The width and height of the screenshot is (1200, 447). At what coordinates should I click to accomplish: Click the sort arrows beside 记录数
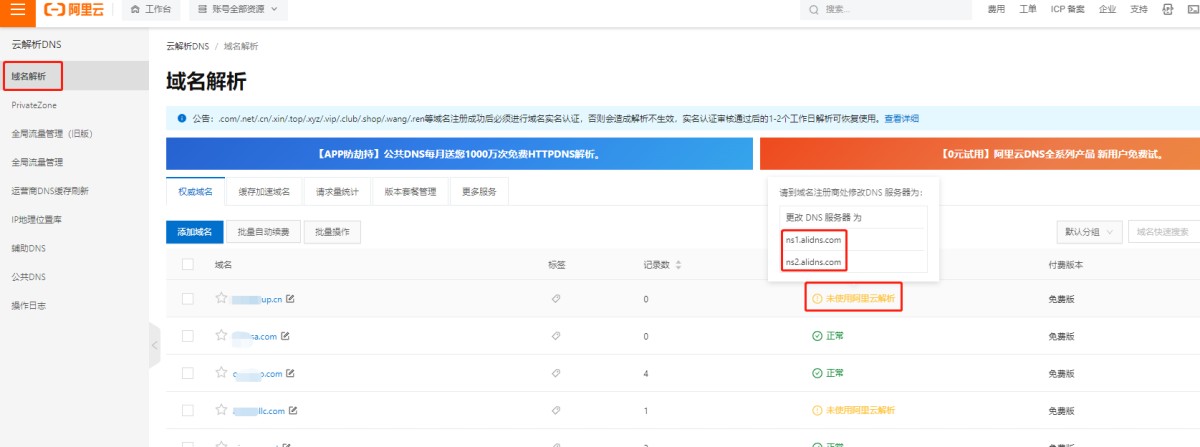[679, 265]
